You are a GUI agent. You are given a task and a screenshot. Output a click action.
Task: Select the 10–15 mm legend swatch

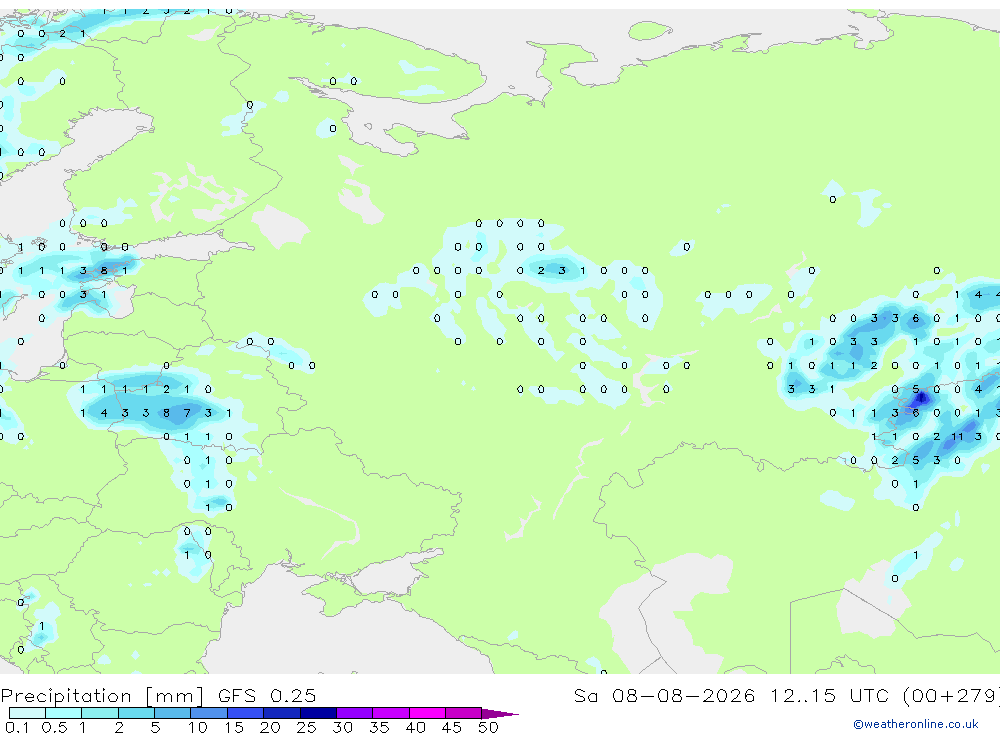[x=209, y=713]
